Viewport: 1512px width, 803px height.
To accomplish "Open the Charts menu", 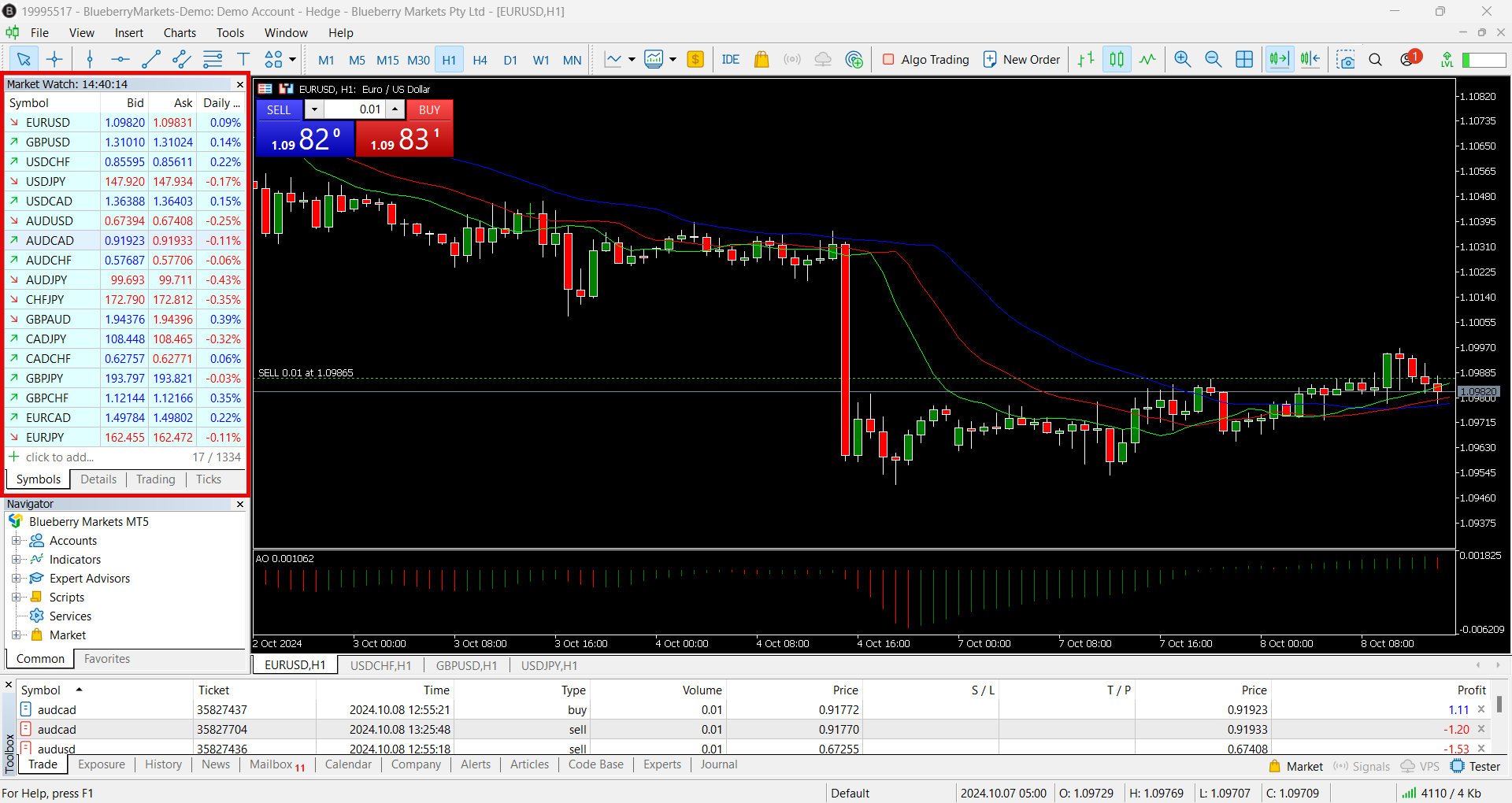I will pos(180,32).
